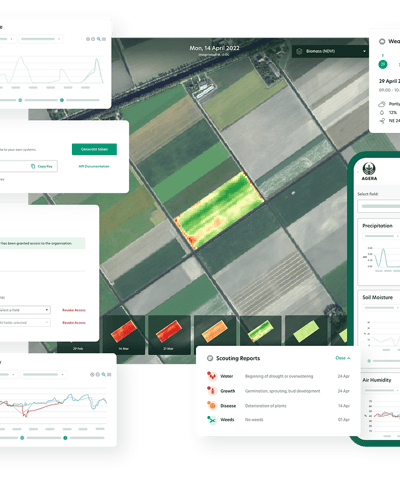Click the highlighted NDVI field on the map
The image size is (400, 480).
tap(219, 211)
